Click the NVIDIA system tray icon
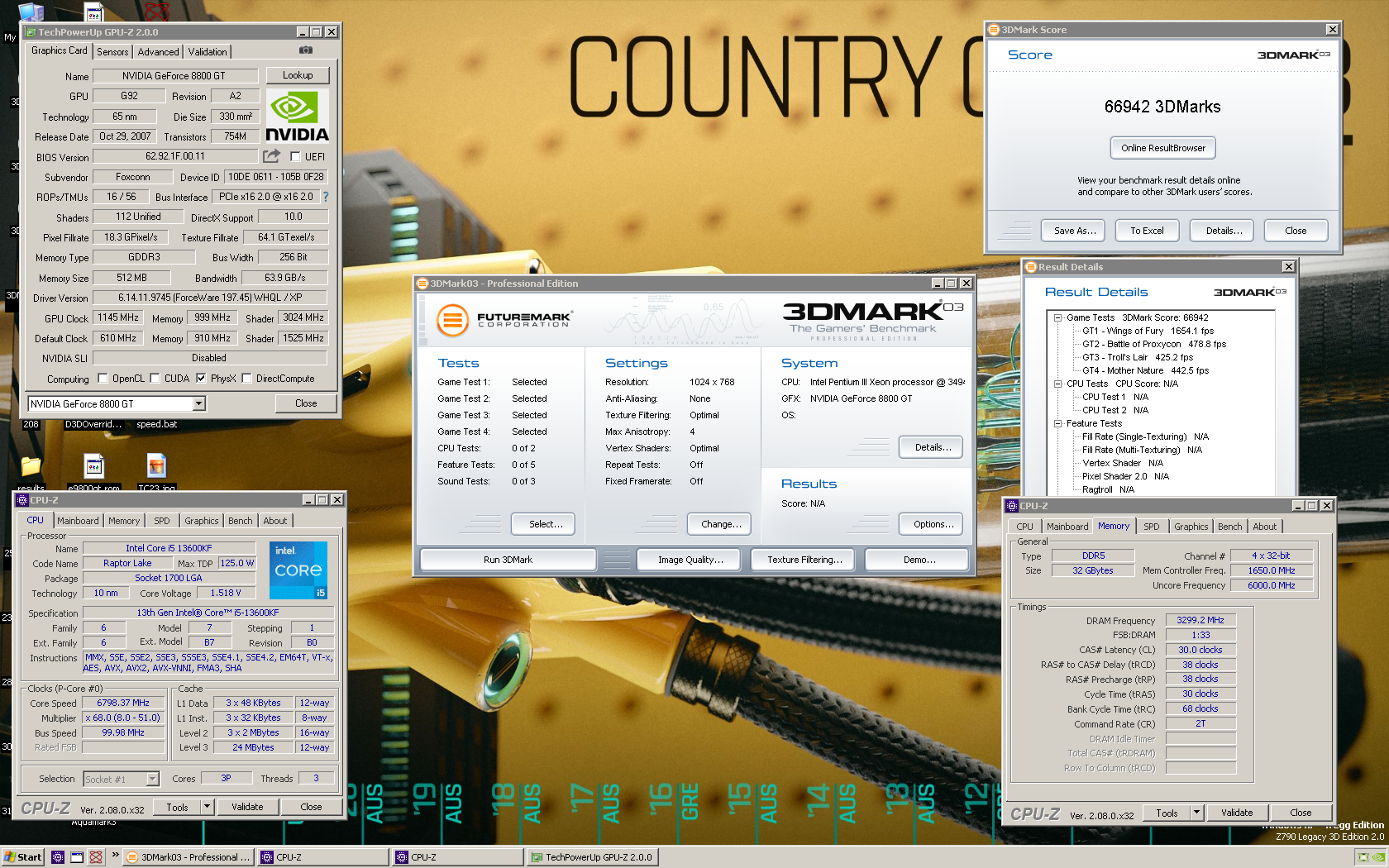The image size is (1389, 868). [1377, 857]
